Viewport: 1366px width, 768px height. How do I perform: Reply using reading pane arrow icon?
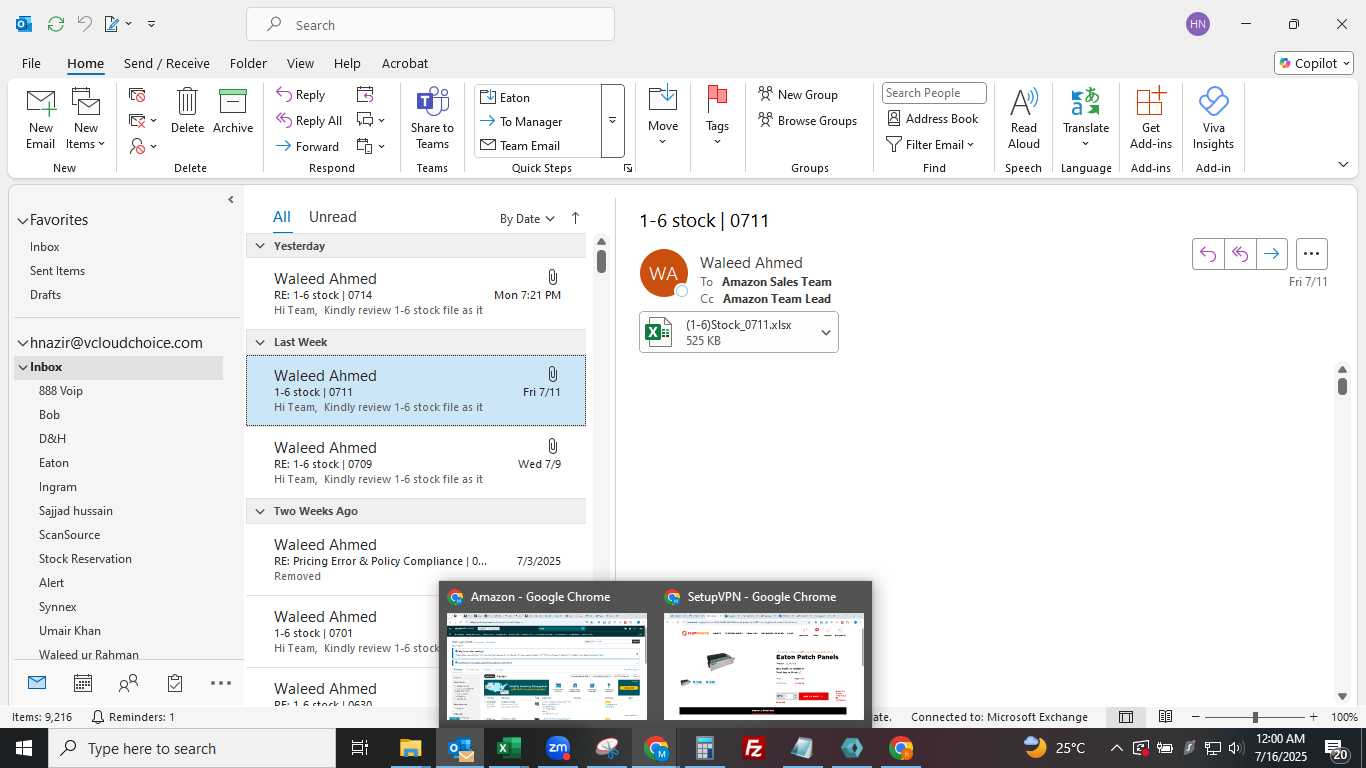point(1208,254)
